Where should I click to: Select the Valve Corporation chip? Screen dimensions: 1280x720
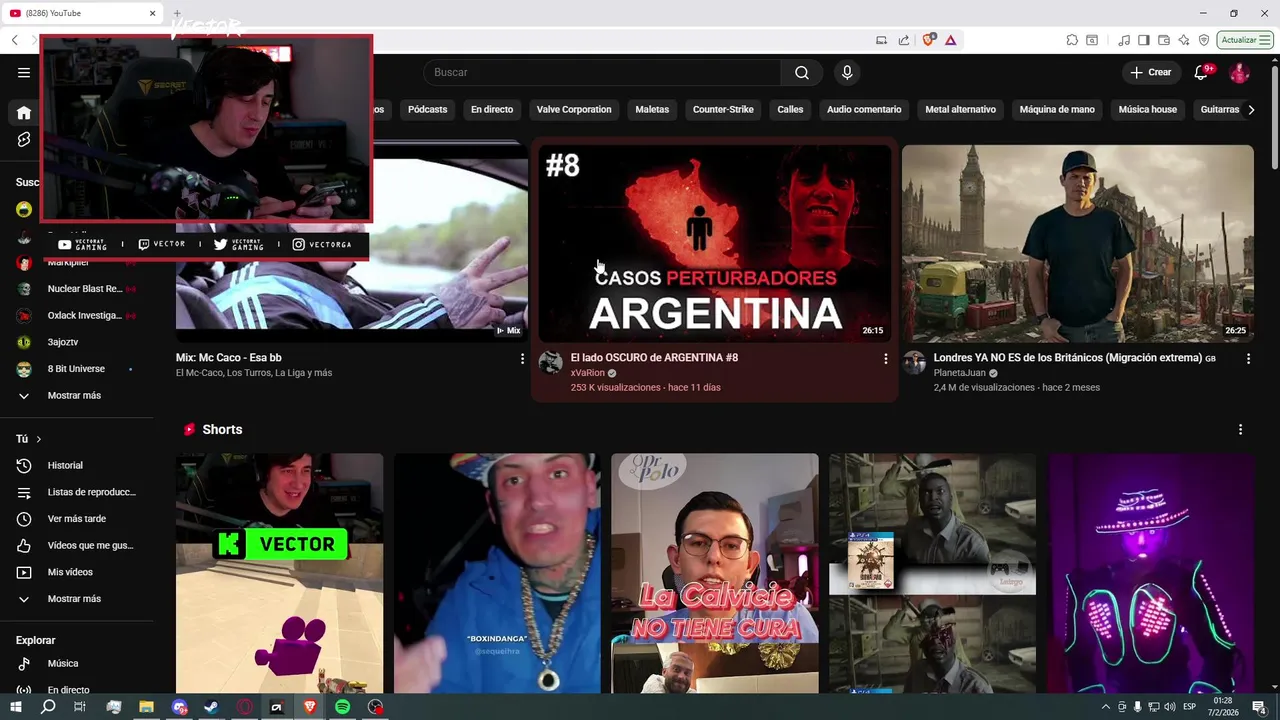click(574, 109)
